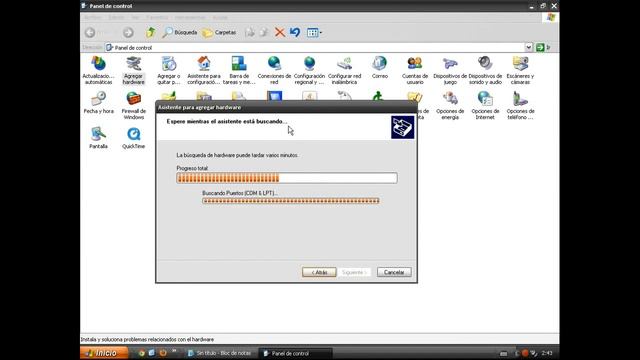Open Dispositivos de juego icon
The image size is (640, 360).
point(450,70)
